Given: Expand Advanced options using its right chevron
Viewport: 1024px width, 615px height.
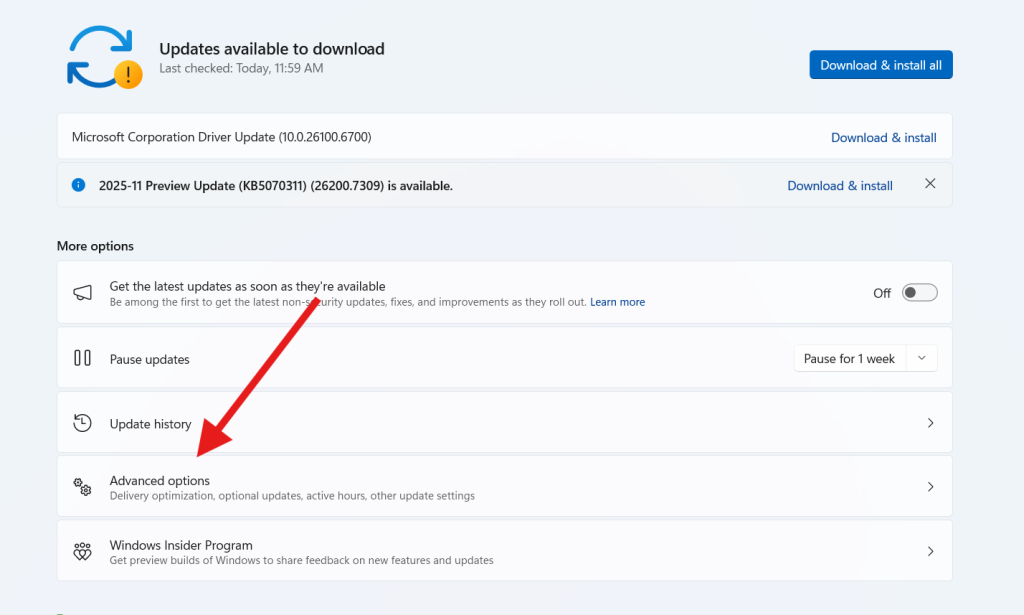Looking at the screenshot, I should 930,487.
